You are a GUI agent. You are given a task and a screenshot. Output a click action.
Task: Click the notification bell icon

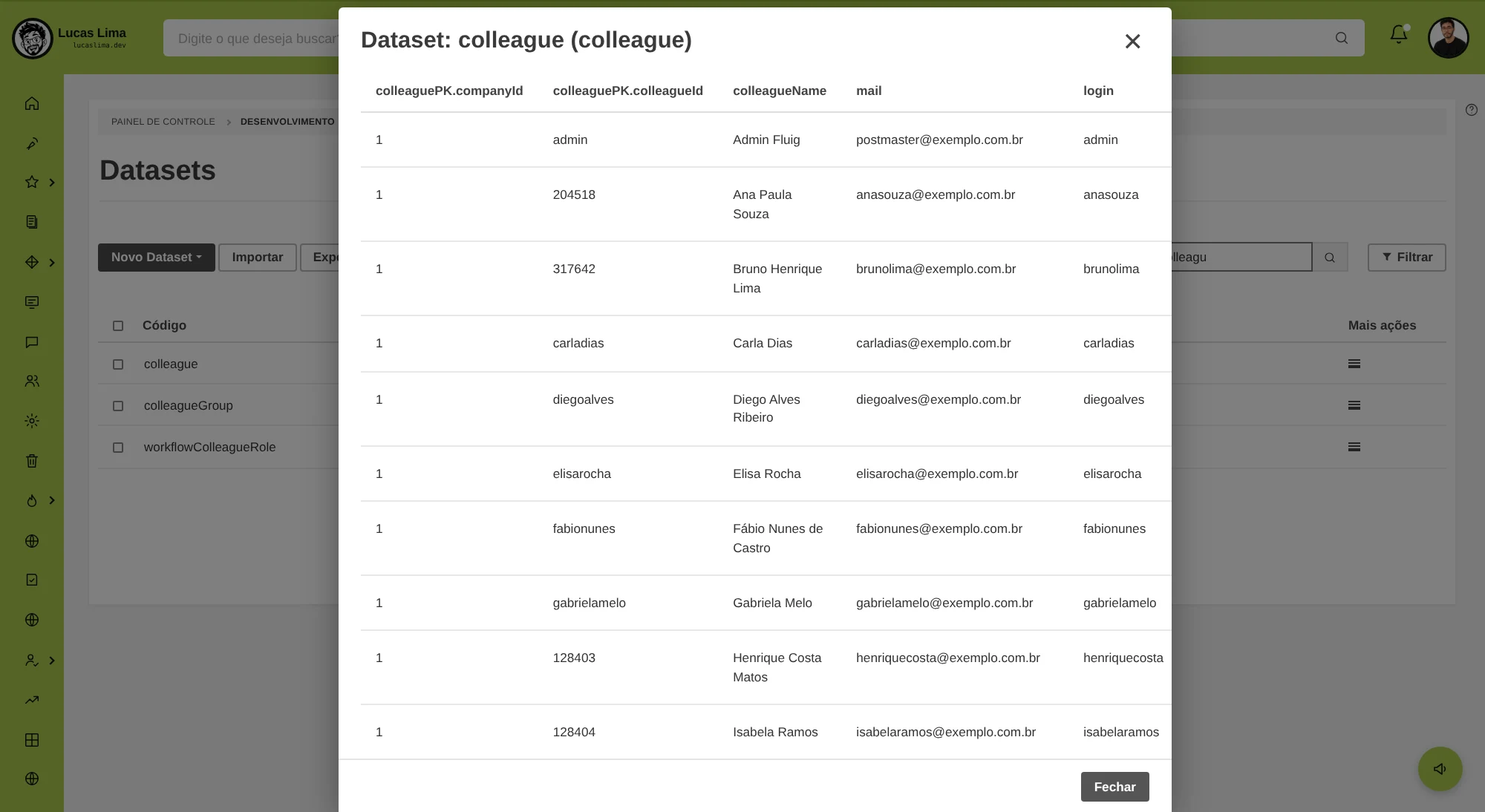click(1399, 34)
